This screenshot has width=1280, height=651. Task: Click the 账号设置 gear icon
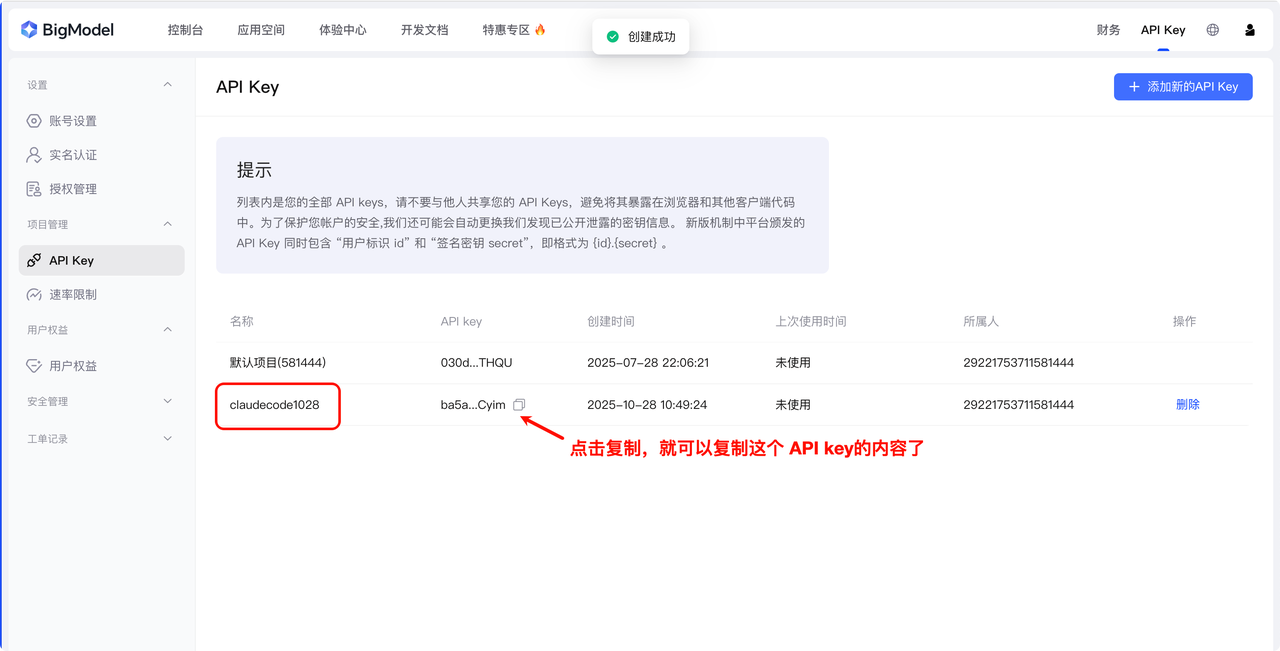(34, 121)
